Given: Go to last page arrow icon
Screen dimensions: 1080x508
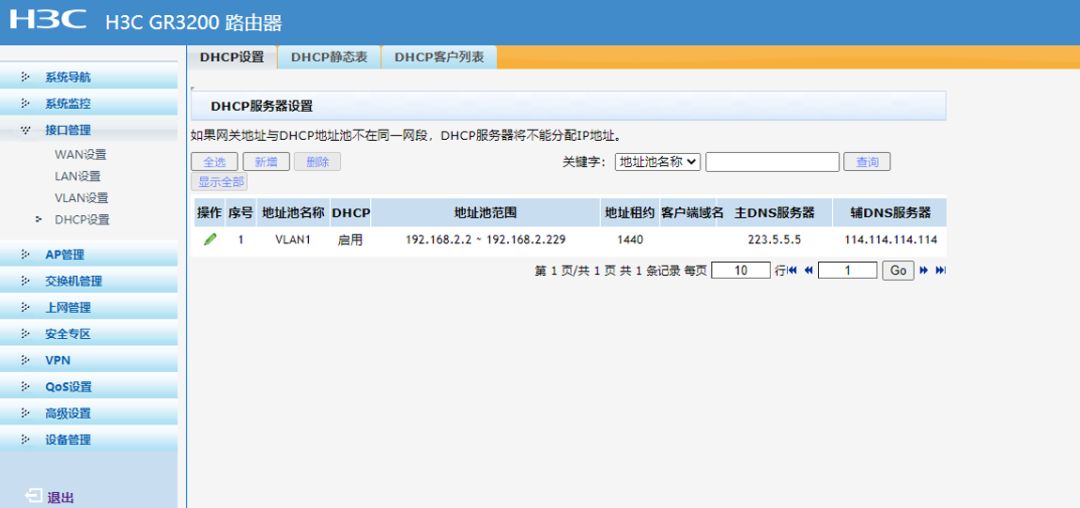Looking at the screenshot, I should 941,271.
